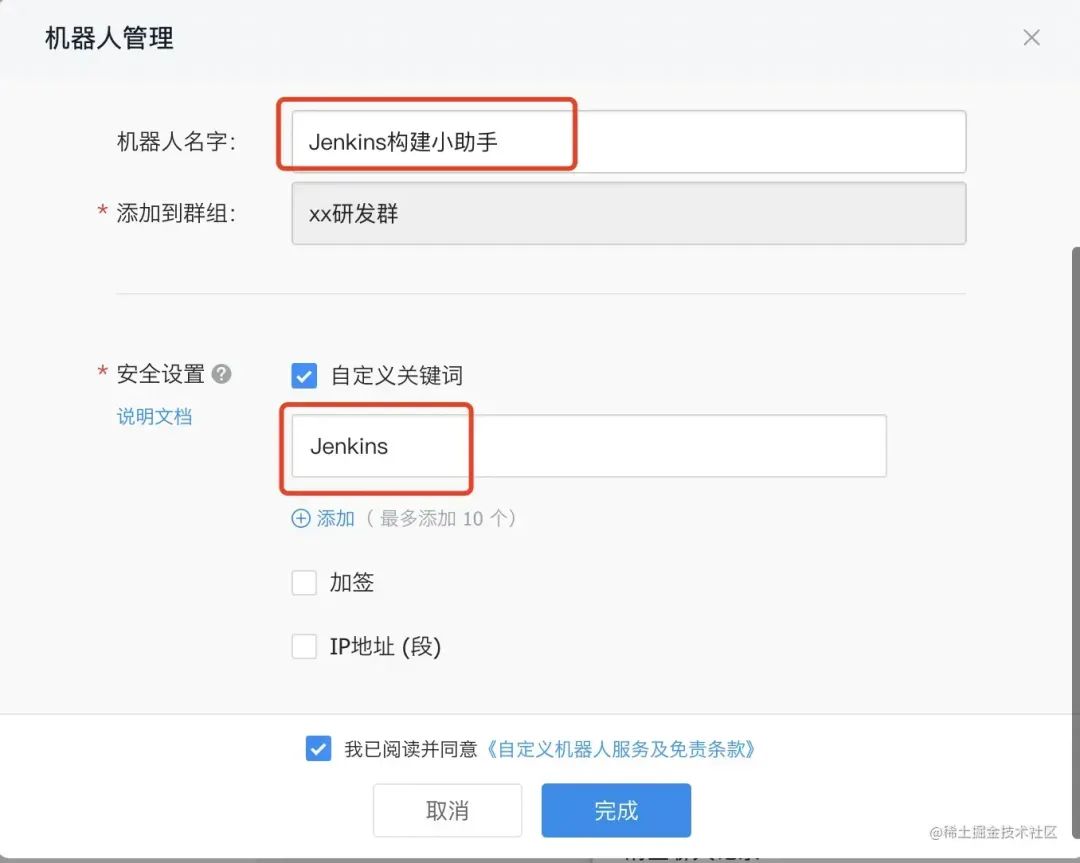The width and height of the screenshot is (1080, 863).
Task: Uncheck the terms agreement checkbox
Action: pyautogui.click(x=318, y=747)
